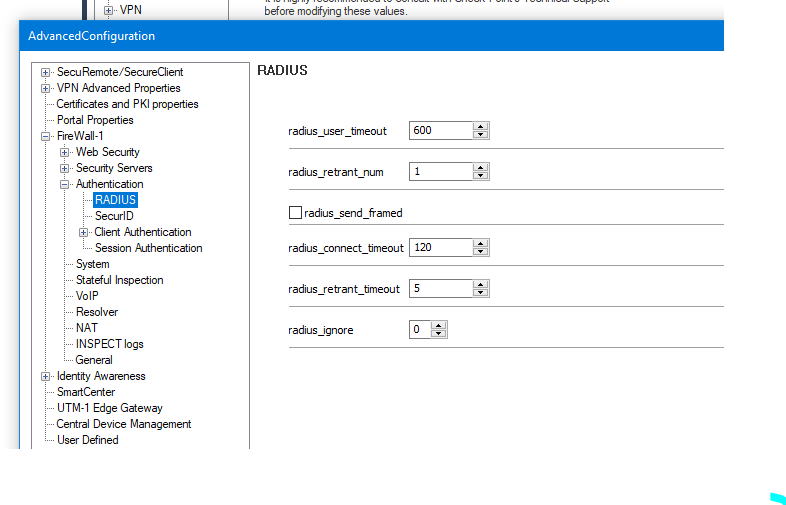Expand the Web Security node

[65, 152]
